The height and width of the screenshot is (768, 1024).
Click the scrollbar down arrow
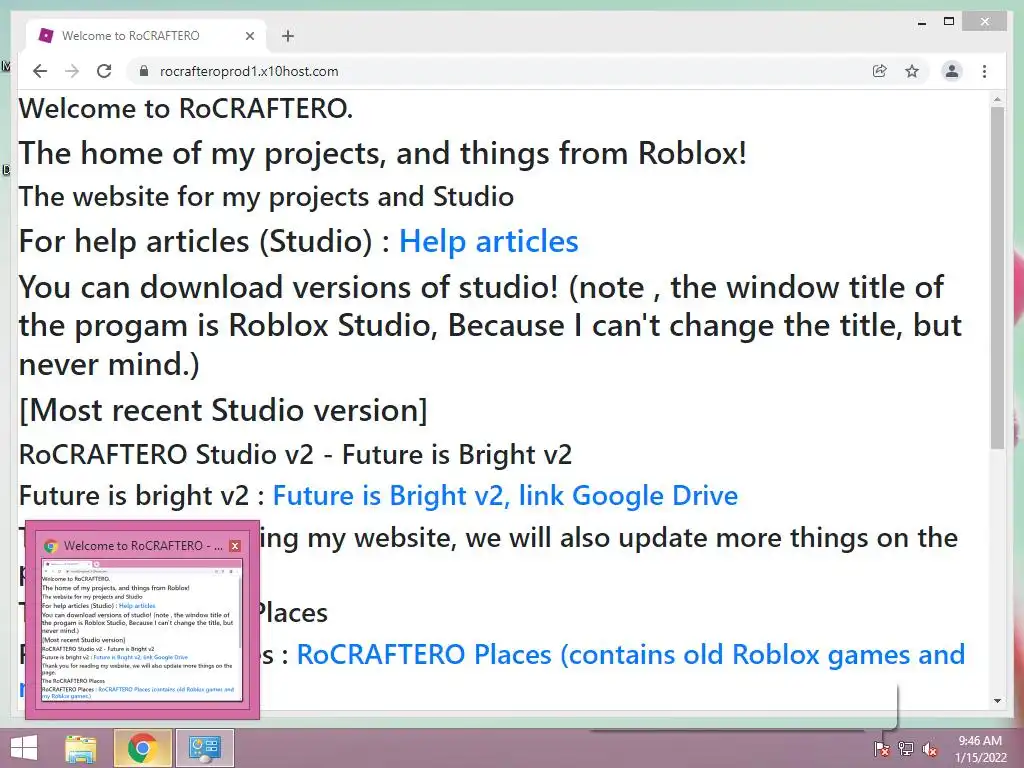(997, 701)
